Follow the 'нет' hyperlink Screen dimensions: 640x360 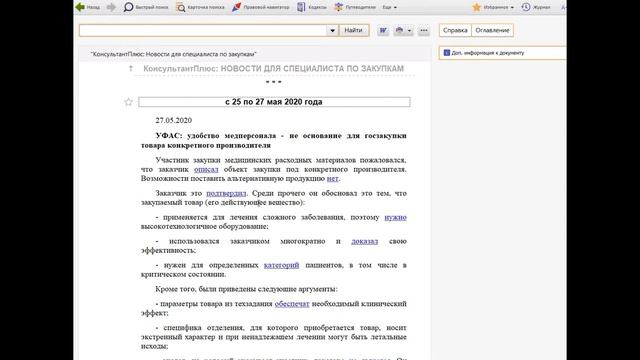332,178
